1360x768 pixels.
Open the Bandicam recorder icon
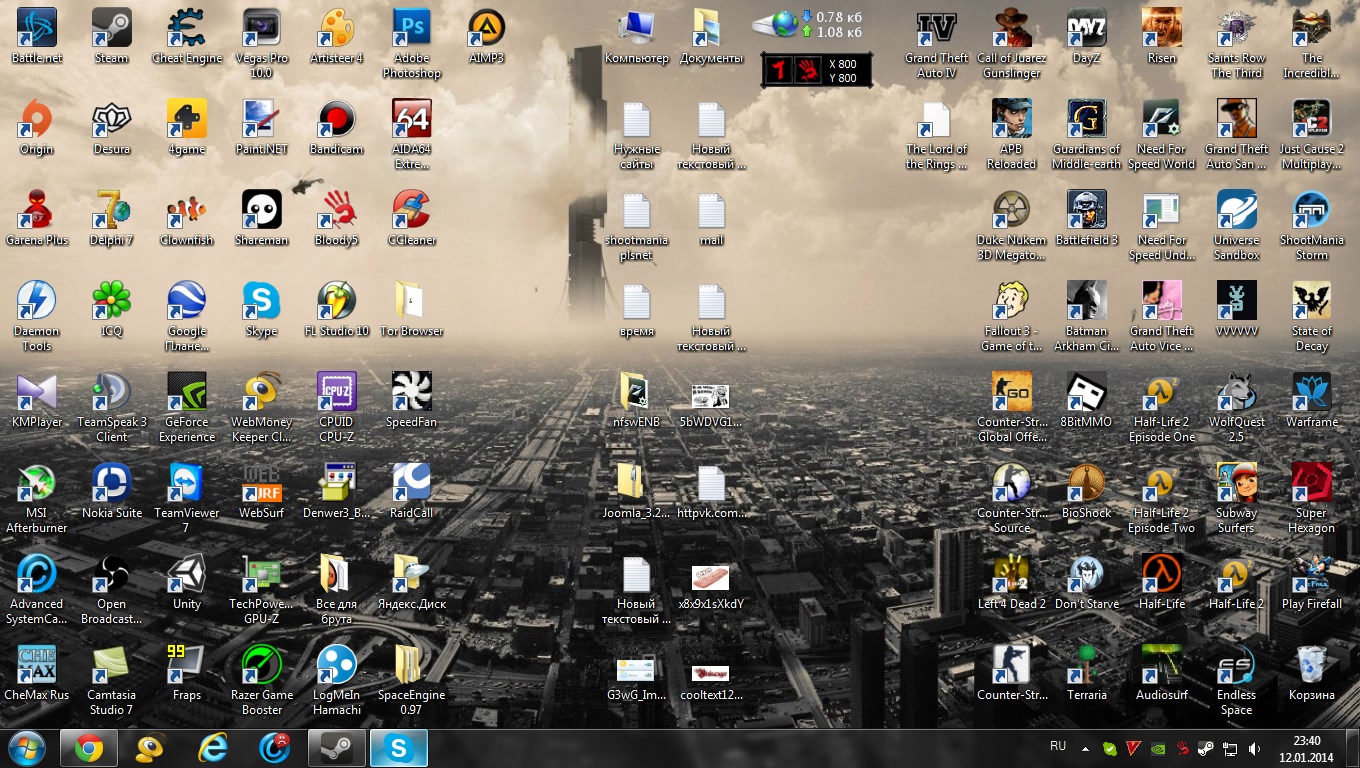(x=336, y=128)
